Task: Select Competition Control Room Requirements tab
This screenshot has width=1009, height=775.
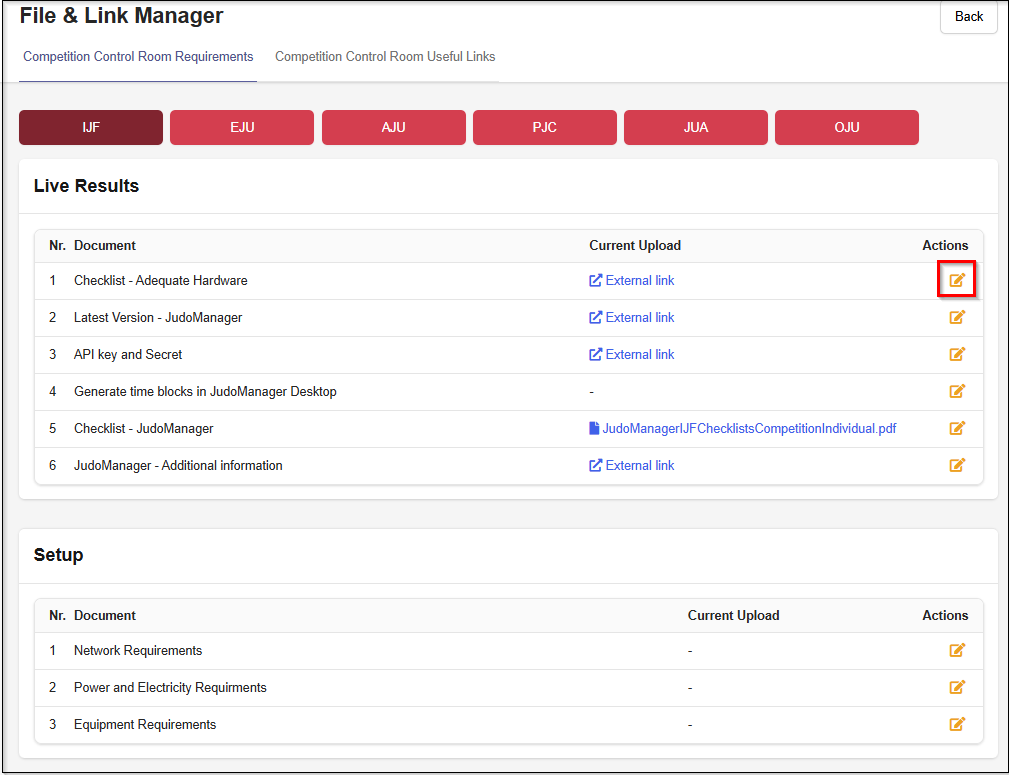Action: pos(138,57)
